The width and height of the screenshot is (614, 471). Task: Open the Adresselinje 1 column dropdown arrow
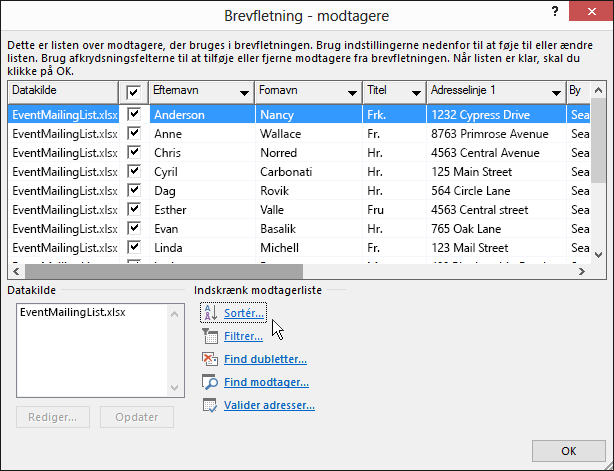tap(556, 93)
